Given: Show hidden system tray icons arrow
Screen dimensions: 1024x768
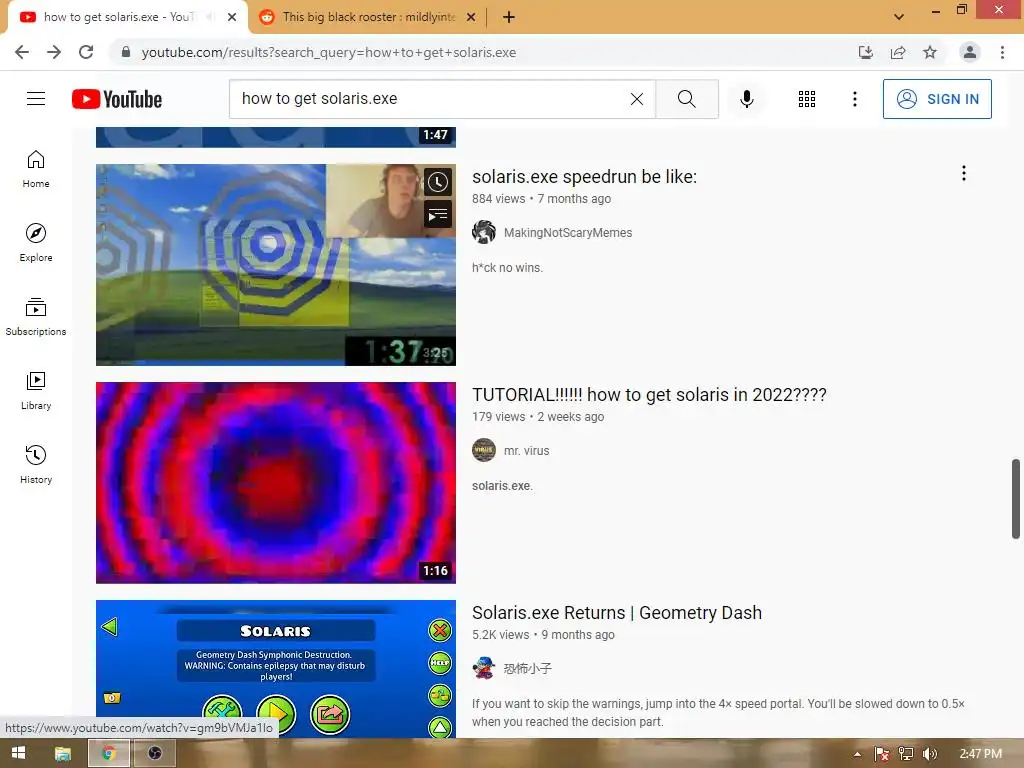Looking at the screenshot, I should pos(857,754).
